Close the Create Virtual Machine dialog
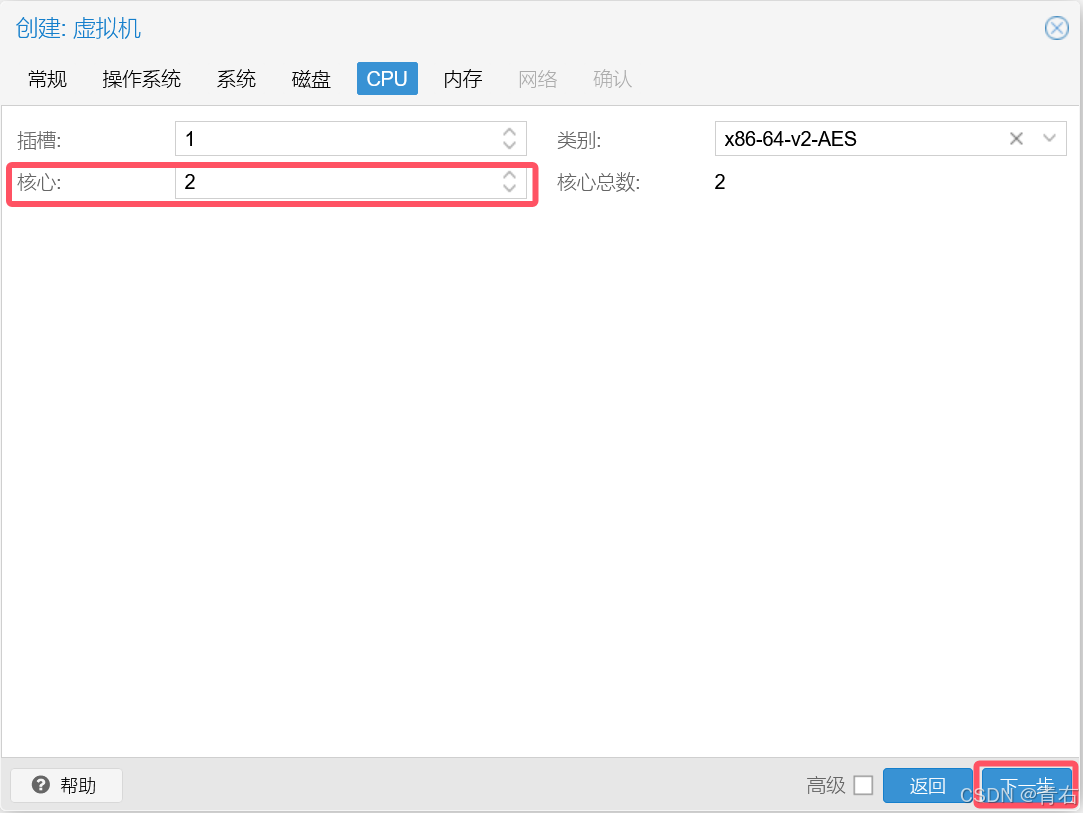1083x813 pixels. 1056,28
